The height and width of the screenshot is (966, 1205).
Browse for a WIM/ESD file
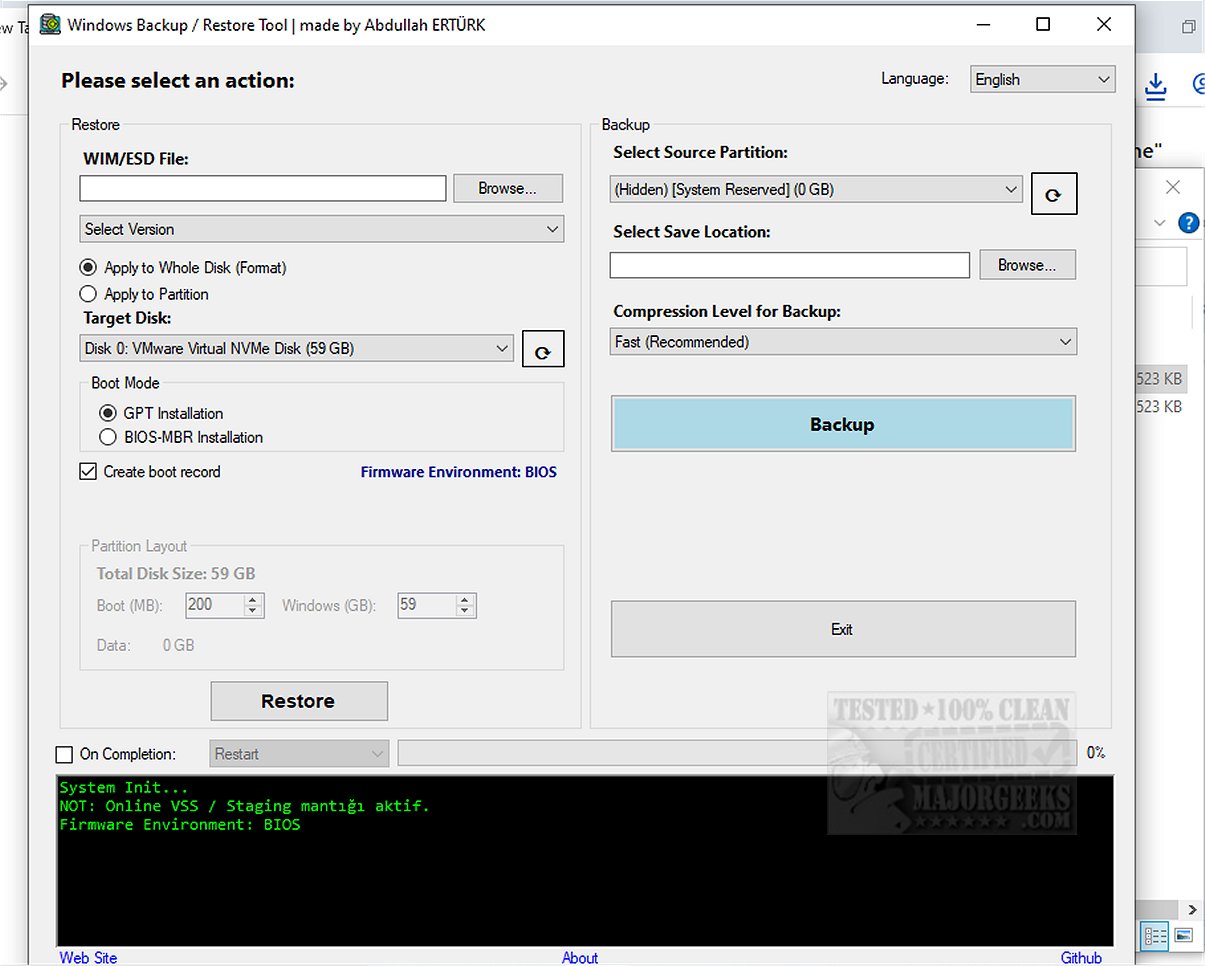click(x=508, y=188)
